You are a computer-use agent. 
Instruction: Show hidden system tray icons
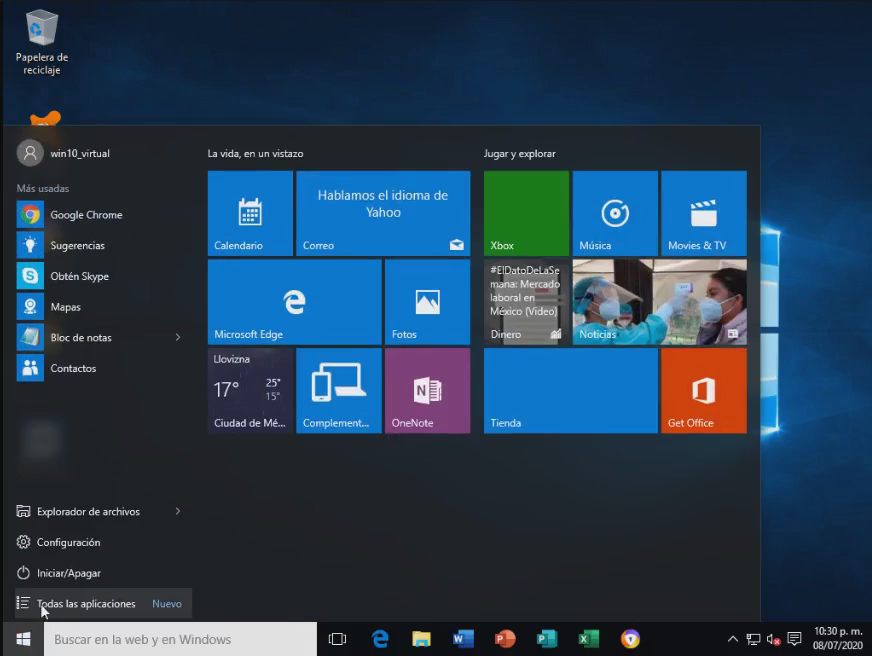[x=733, y=639]
